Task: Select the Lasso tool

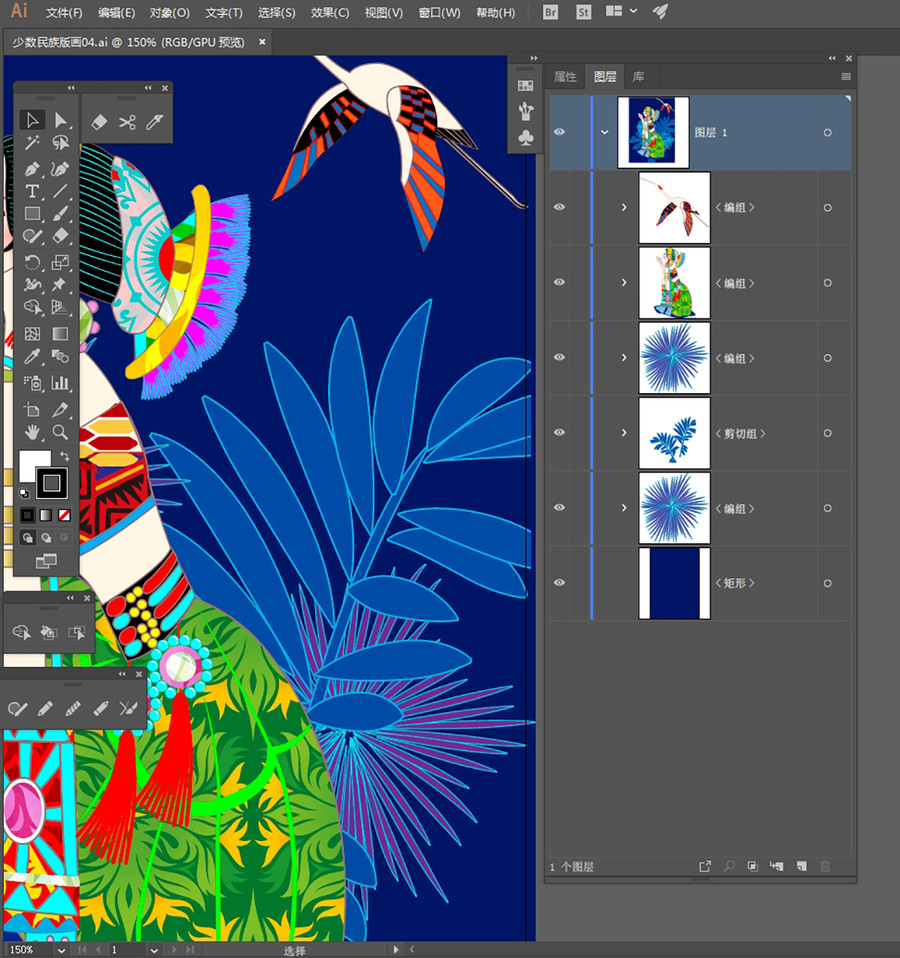Action: [60, 143]
